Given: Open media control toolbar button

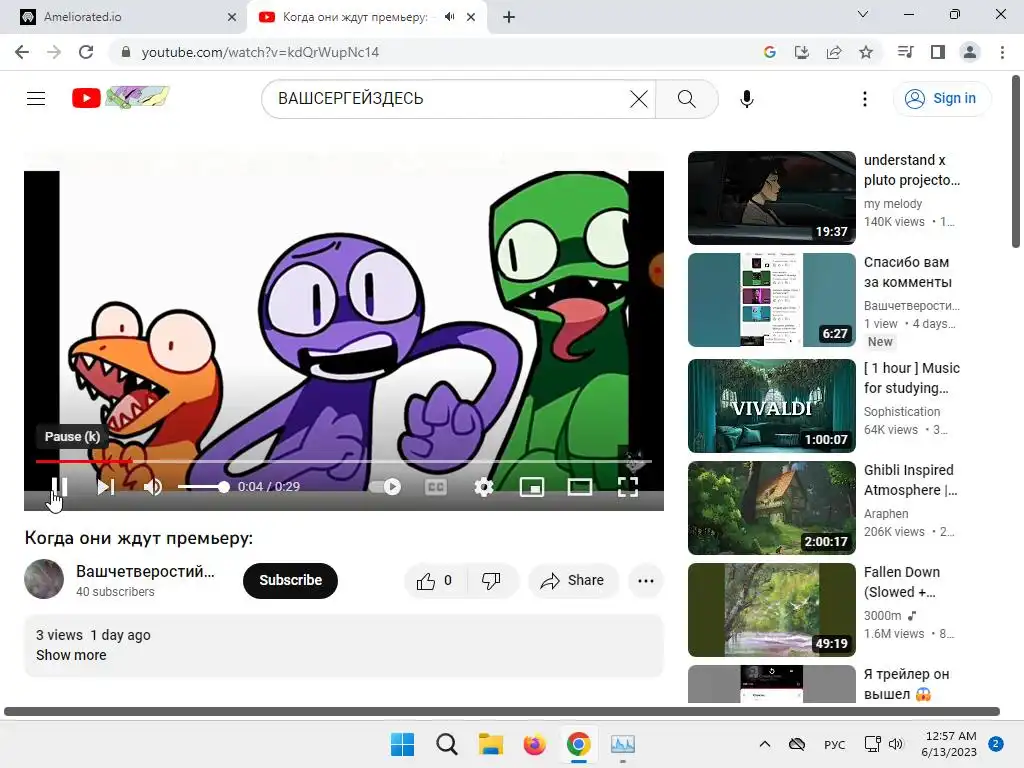Looking at the screenshot, I should [x=905, y=52].
